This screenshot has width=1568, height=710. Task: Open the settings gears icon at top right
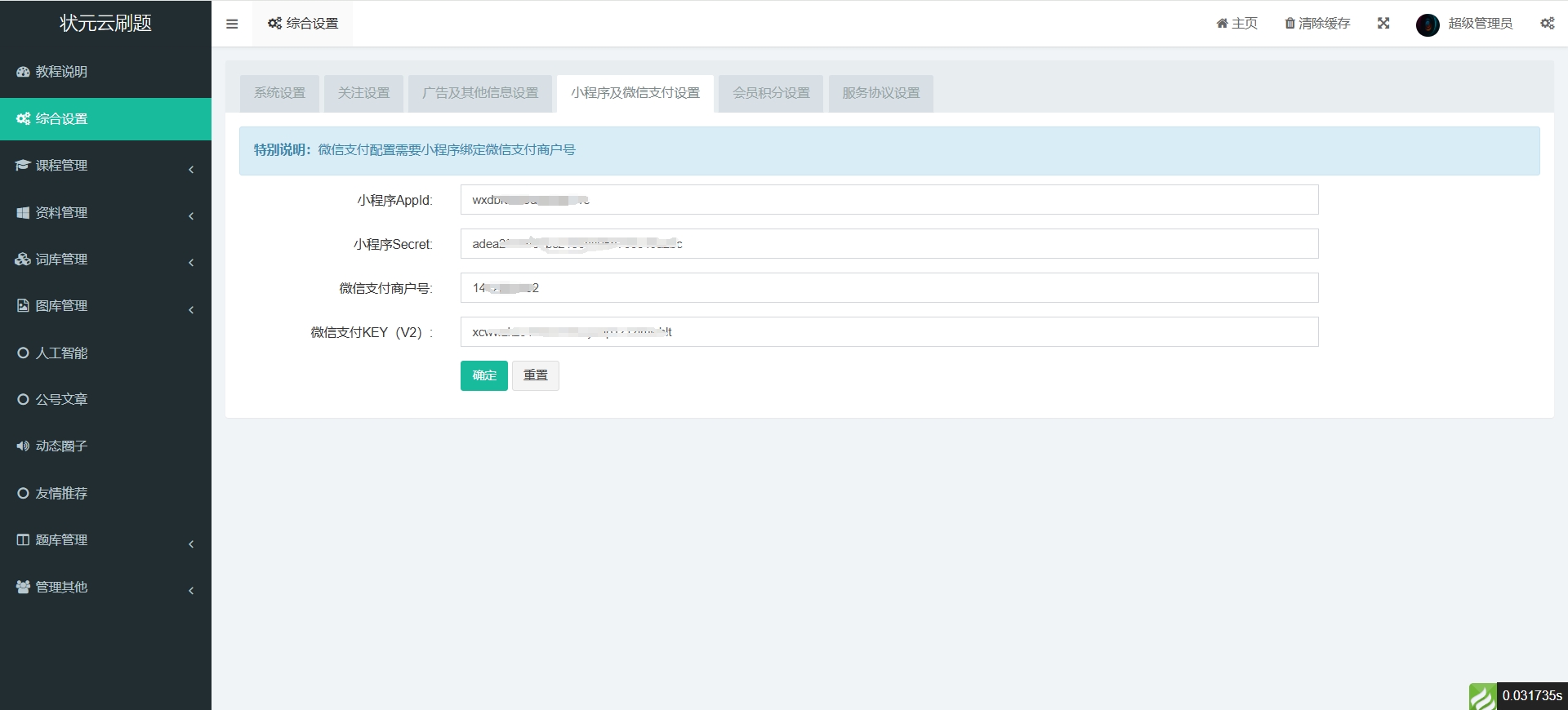(1548, 24)
